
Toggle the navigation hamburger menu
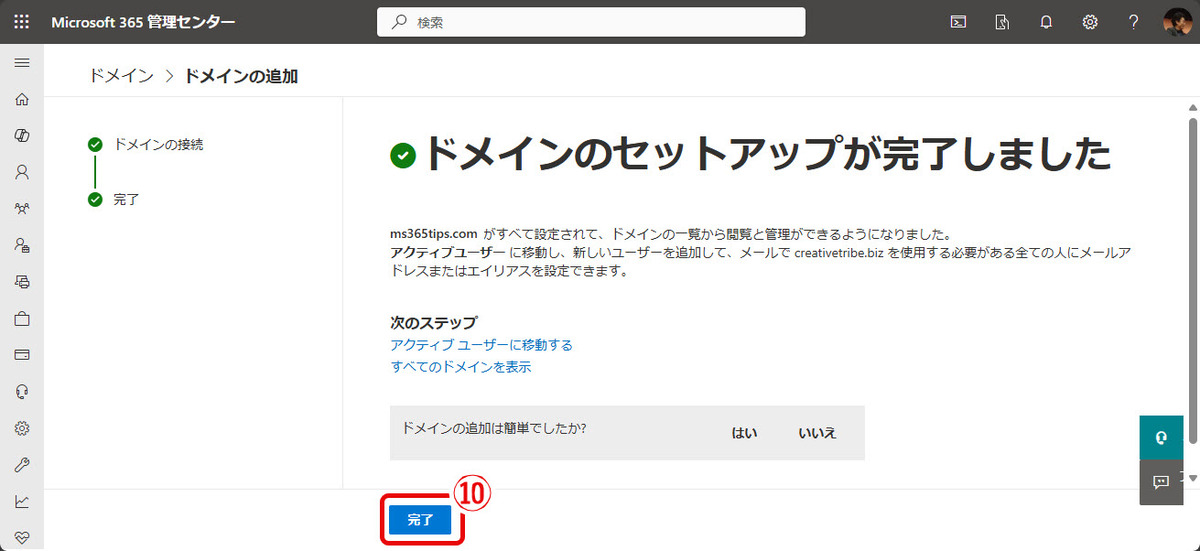pyautogui.click(x=22, y=63)
